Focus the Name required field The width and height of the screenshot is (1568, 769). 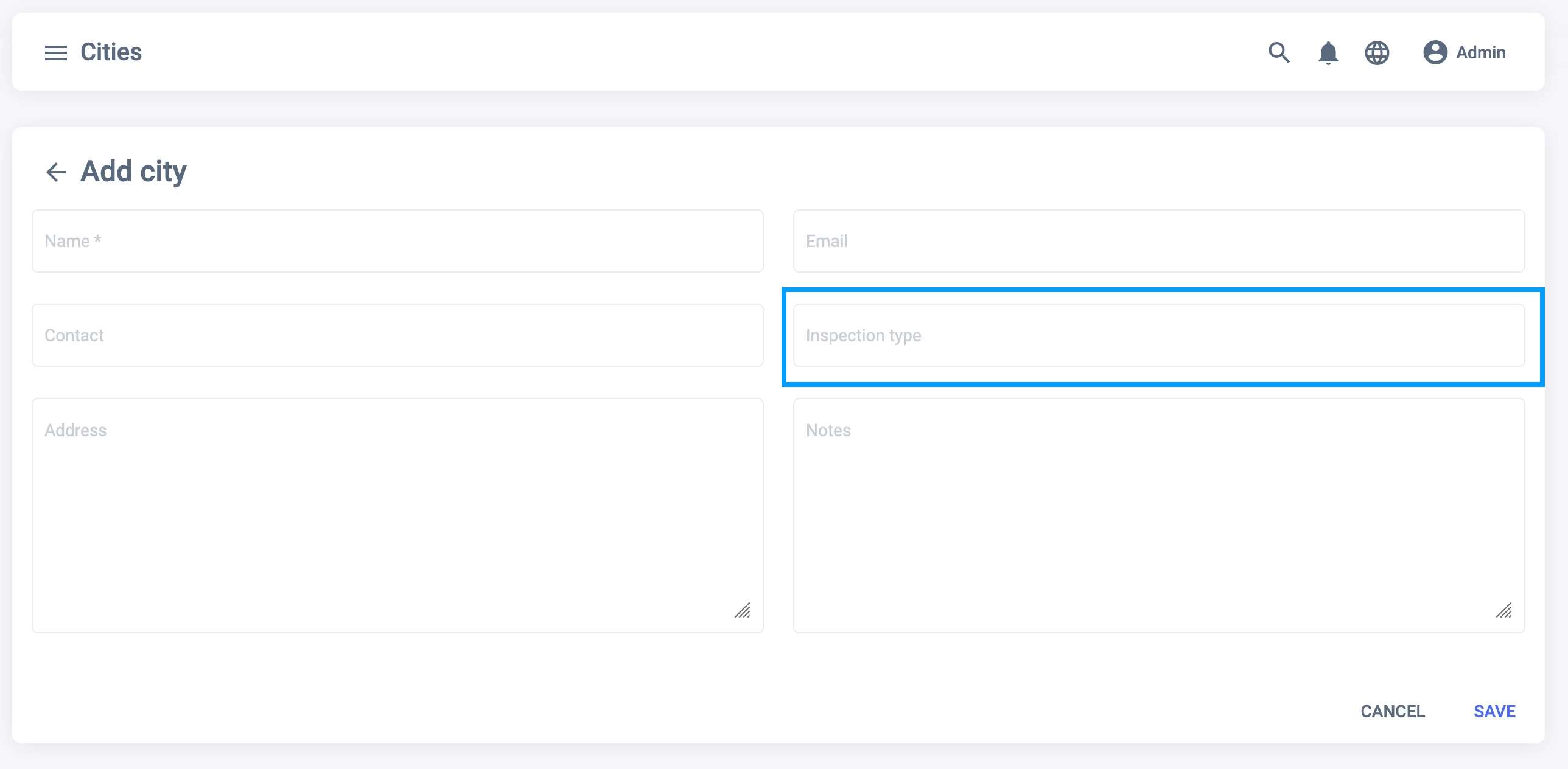click(397, 241)
